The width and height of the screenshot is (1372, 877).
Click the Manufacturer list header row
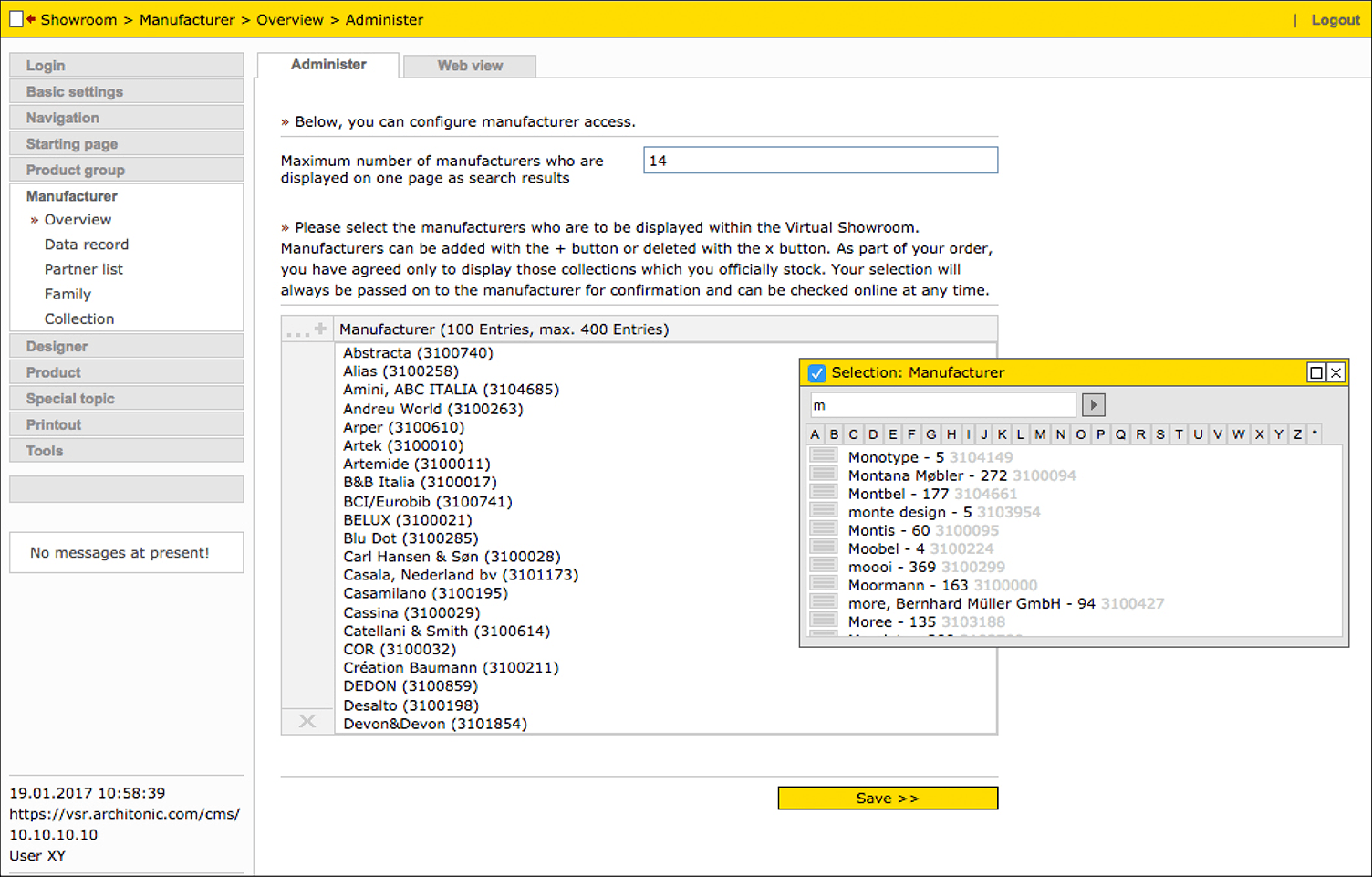[666, 329]
